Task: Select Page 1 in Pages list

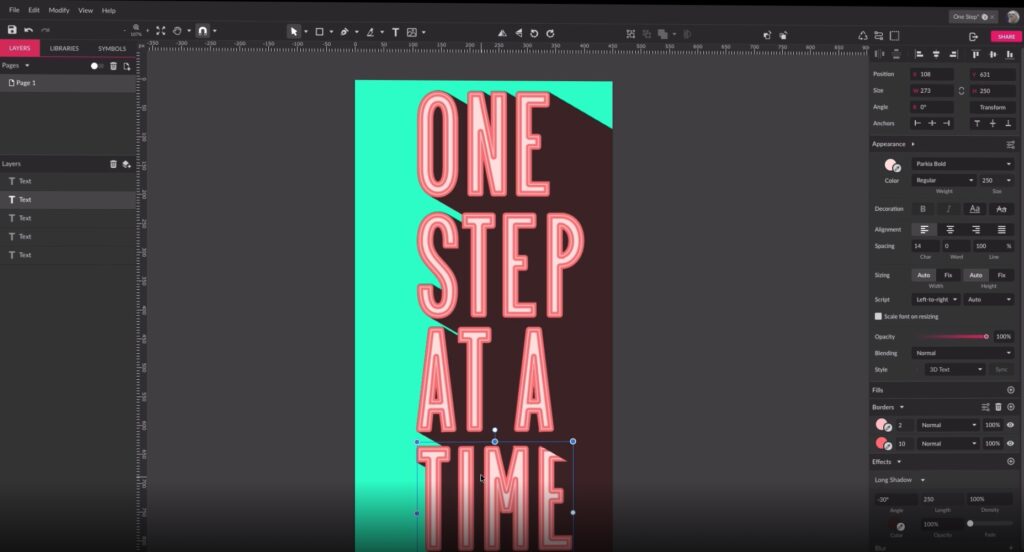Action: tap(68, 83)
